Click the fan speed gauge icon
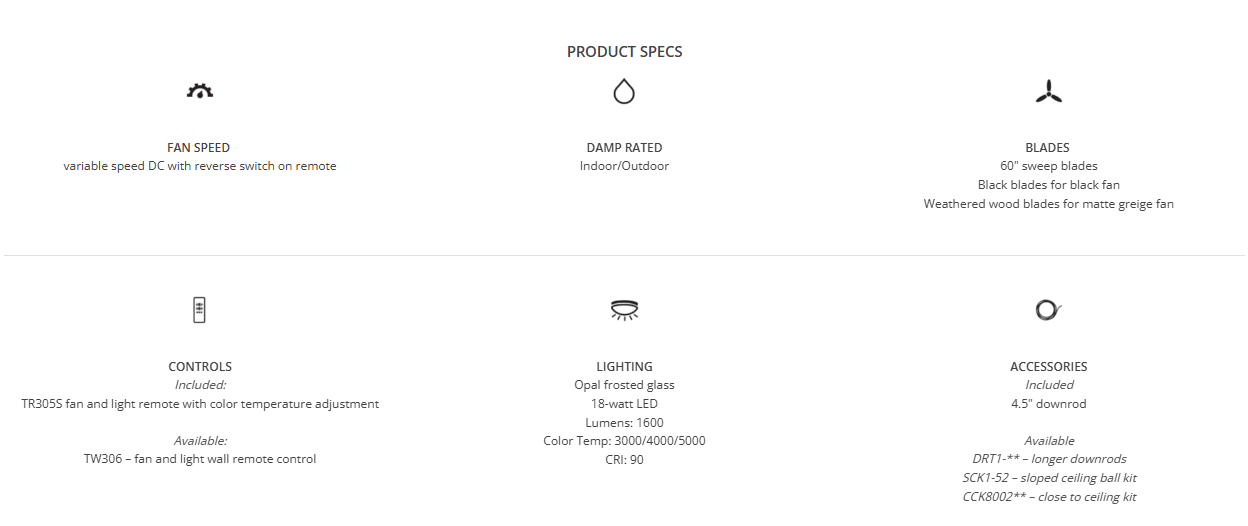The image size is (1248, 526). tap(200, 92)
